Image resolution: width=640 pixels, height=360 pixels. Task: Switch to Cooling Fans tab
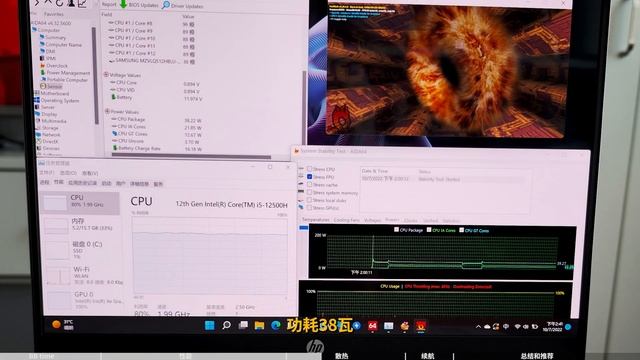click(347, 220)
